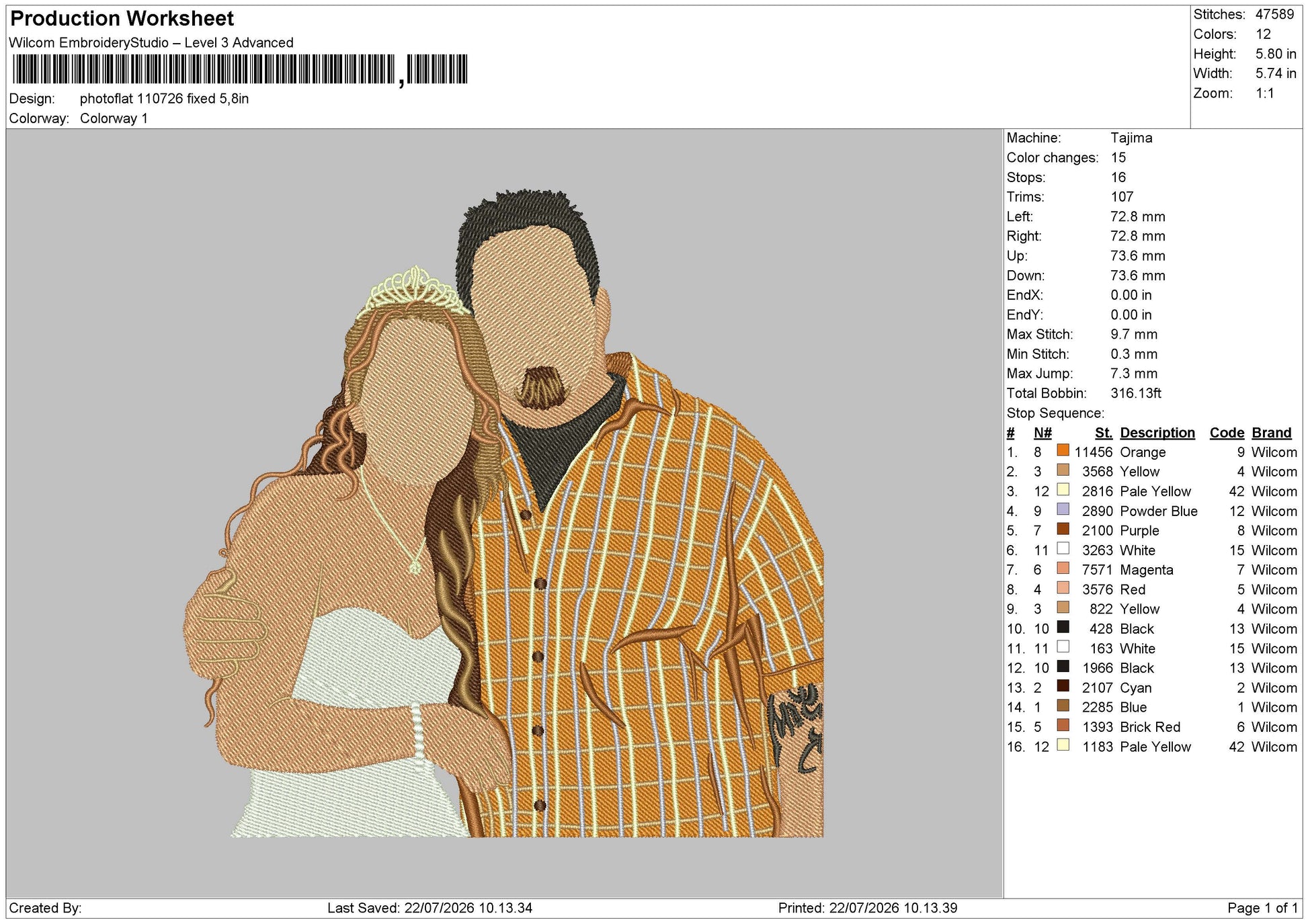Screen dimensions: 1308x924
Task: Click the Width value '5.74 in'
Action: click(x=1276, y=73)
